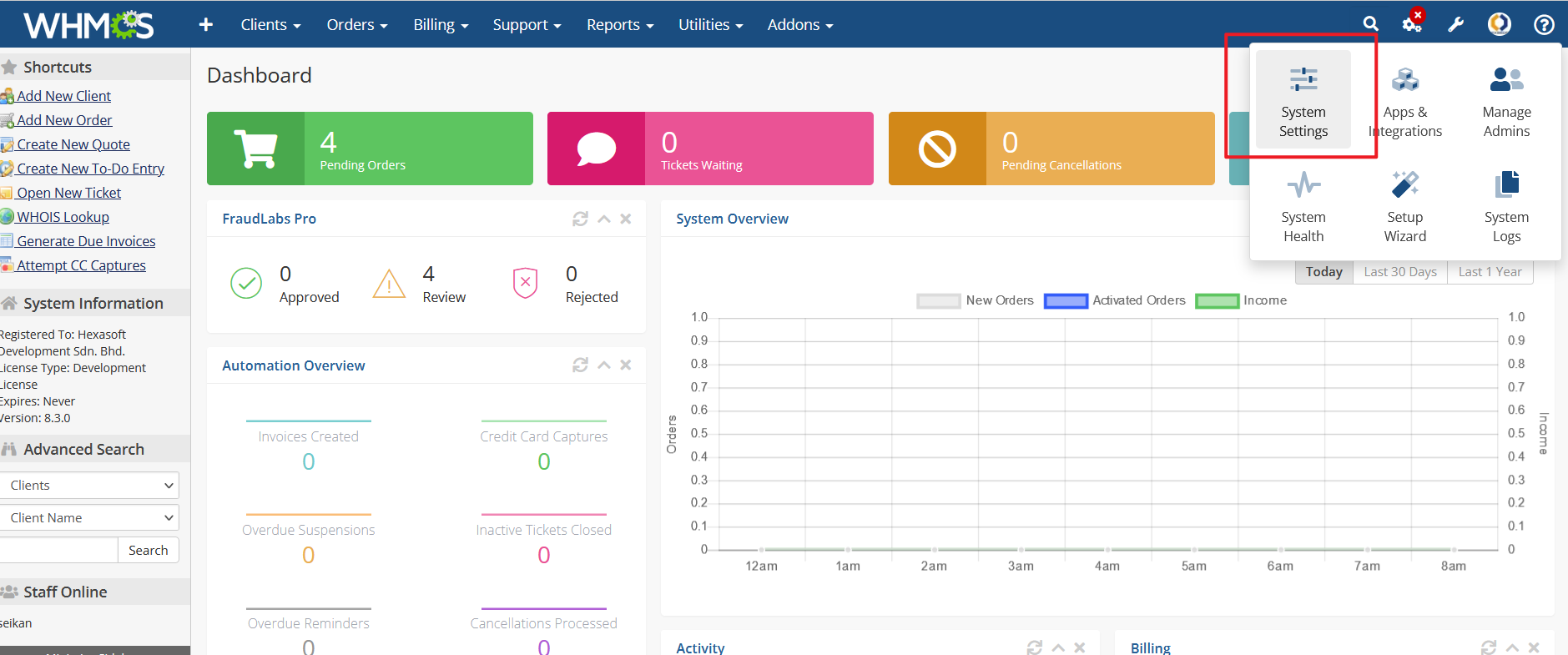Open Apps & Integrations

(x=1405, y=100)
